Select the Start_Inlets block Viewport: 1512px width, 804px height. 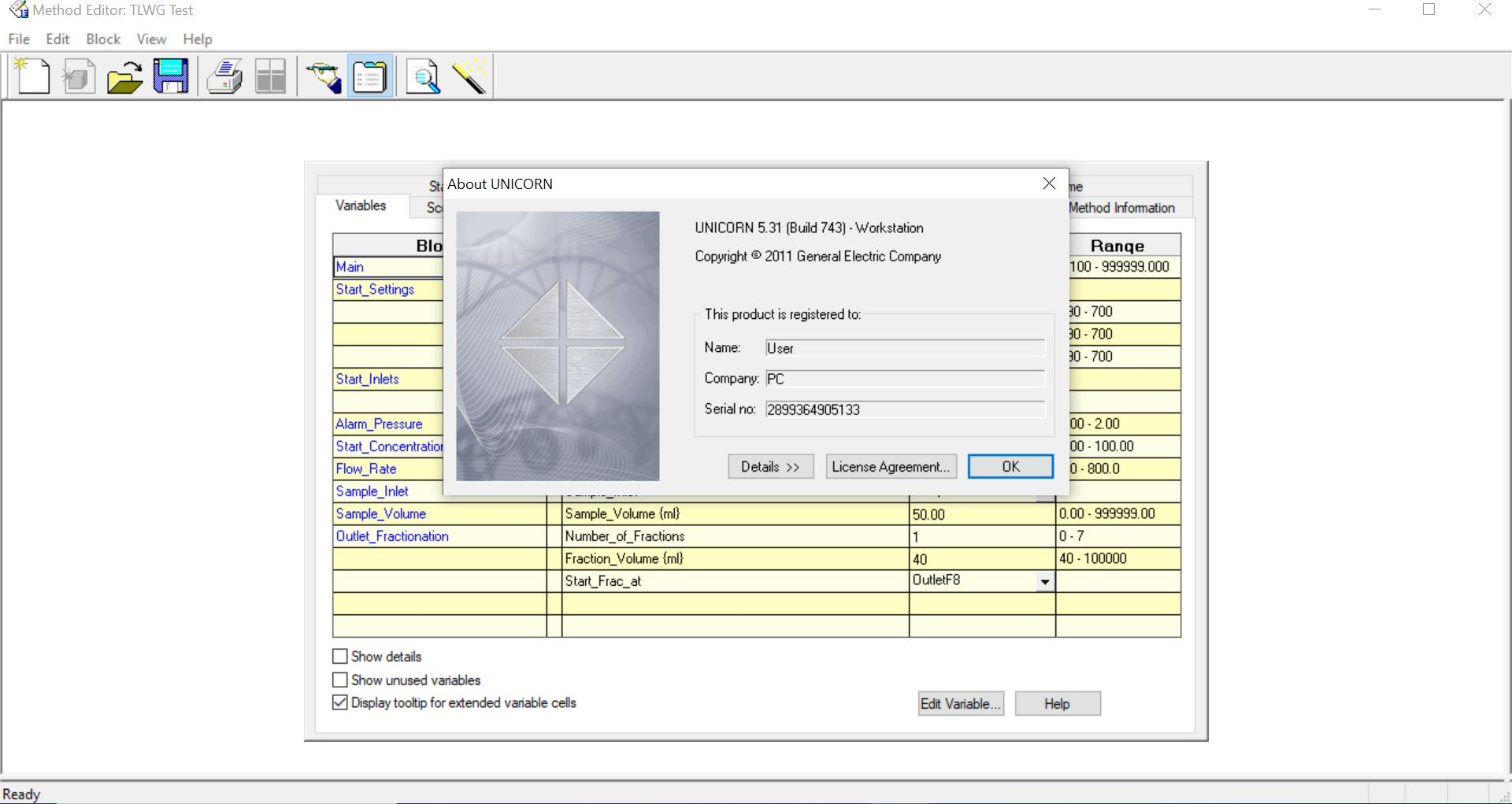click(x=367, y=379)
